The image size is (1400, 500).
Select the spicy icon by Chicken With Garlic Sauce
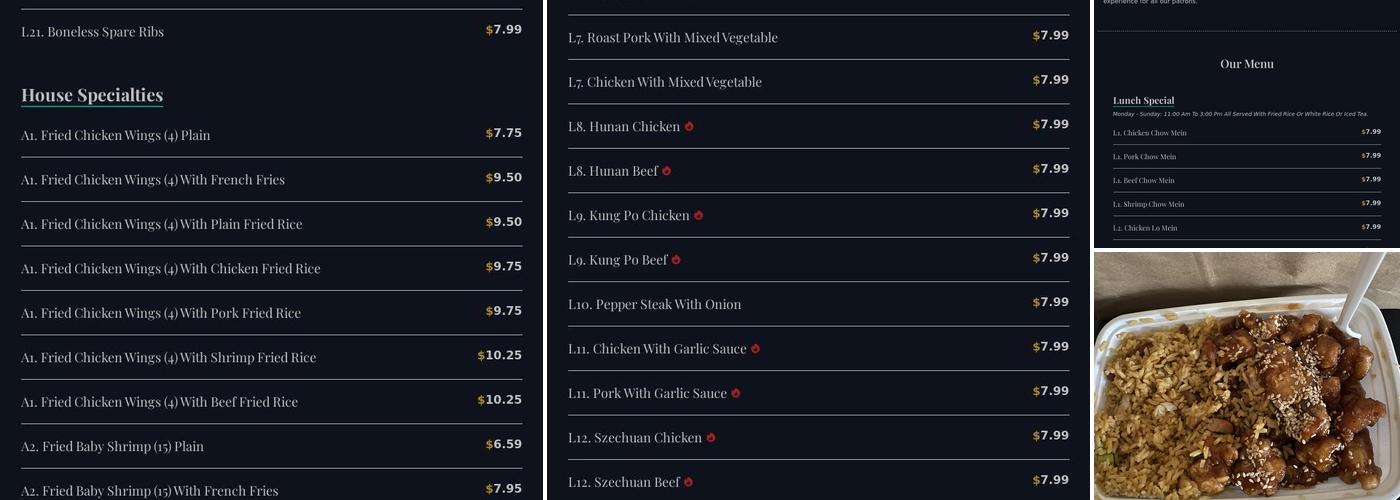tap(755, 349)
